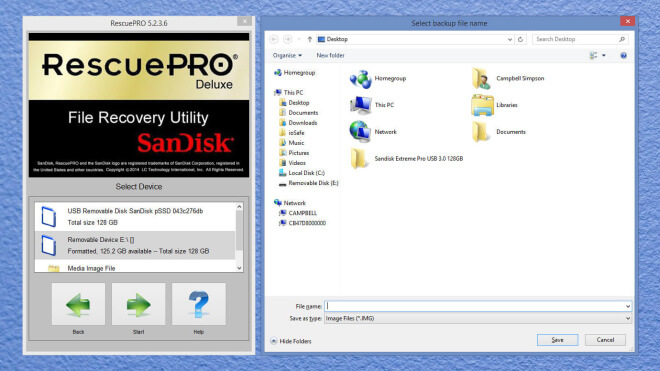Select This PC in navigation tree
Image resolution: width=660 pixels, height=371 pixels.
coord(289,93)
